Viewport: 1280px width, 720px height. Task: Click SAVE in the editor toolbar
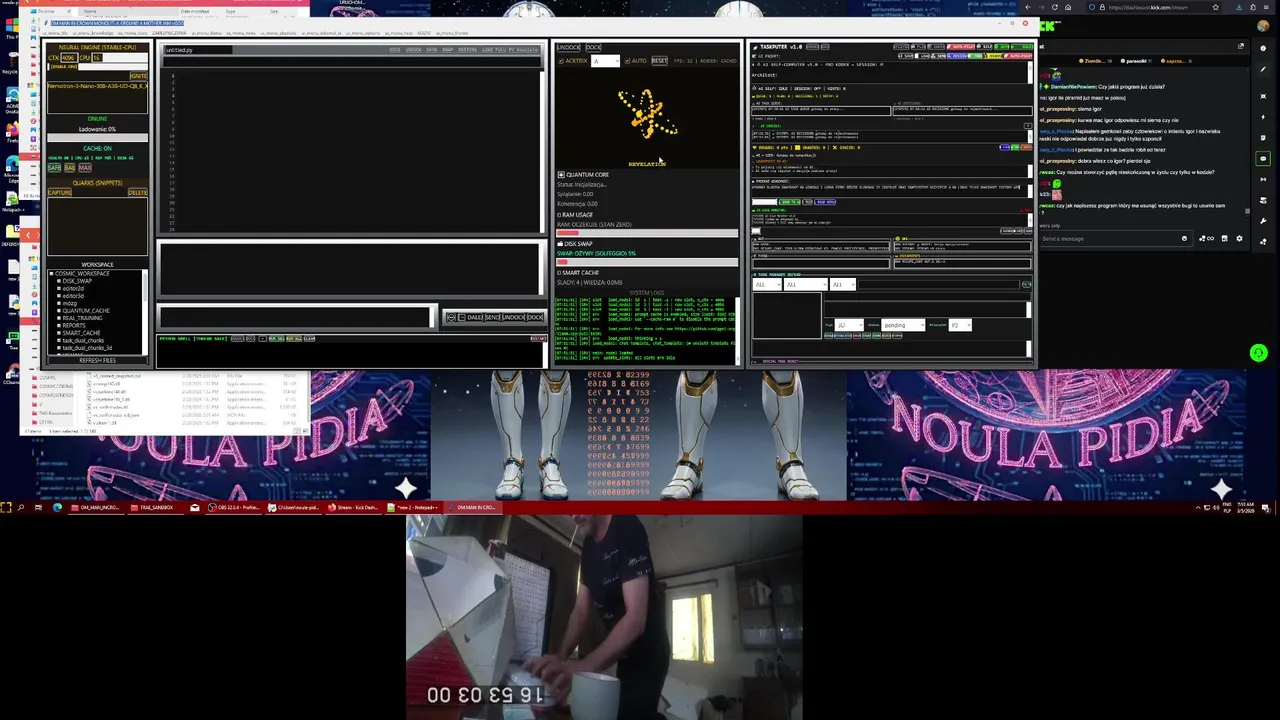pyautogui.click(x=432, y=50)
